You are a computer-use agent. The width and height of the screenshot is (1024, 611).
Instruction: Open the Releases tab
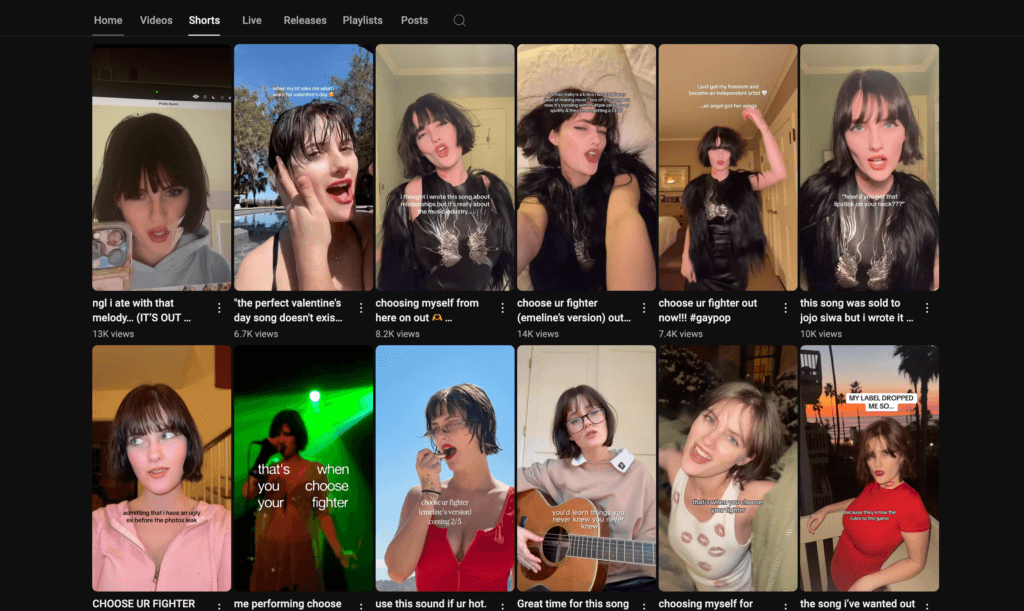point(305,20)
